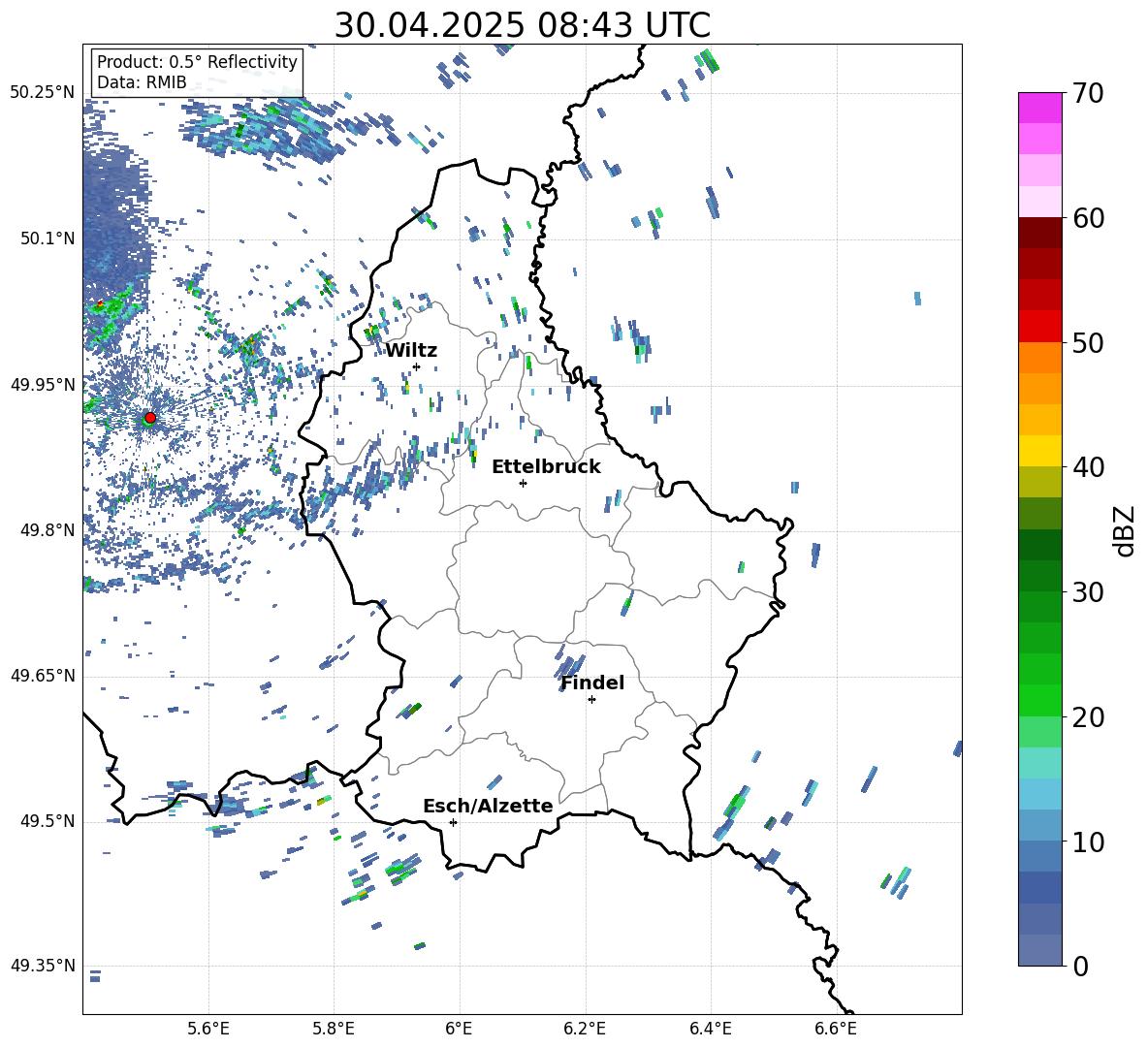
Task: Click the 50.25°N latitude label
Action: click(43, 93)
